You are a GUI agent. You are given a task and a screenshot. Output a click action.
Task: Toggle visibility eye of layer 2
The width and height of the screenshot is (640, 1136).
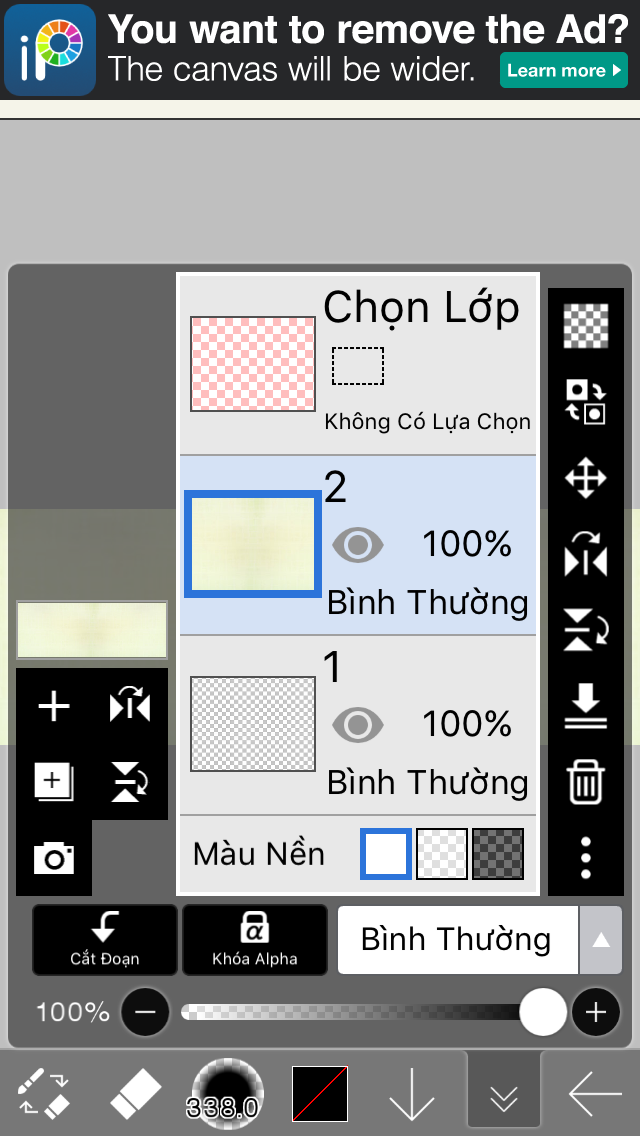357,545
